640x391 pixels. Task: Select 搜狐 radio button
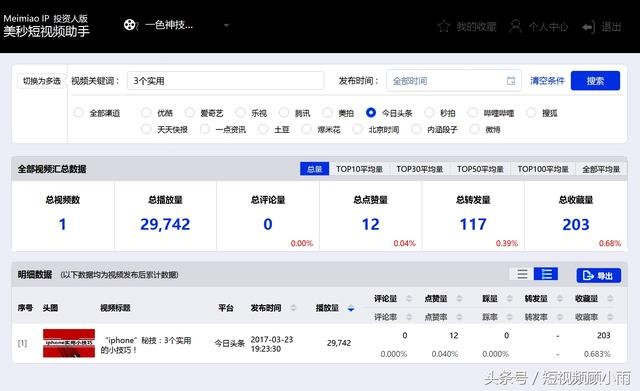pos(531,113)
